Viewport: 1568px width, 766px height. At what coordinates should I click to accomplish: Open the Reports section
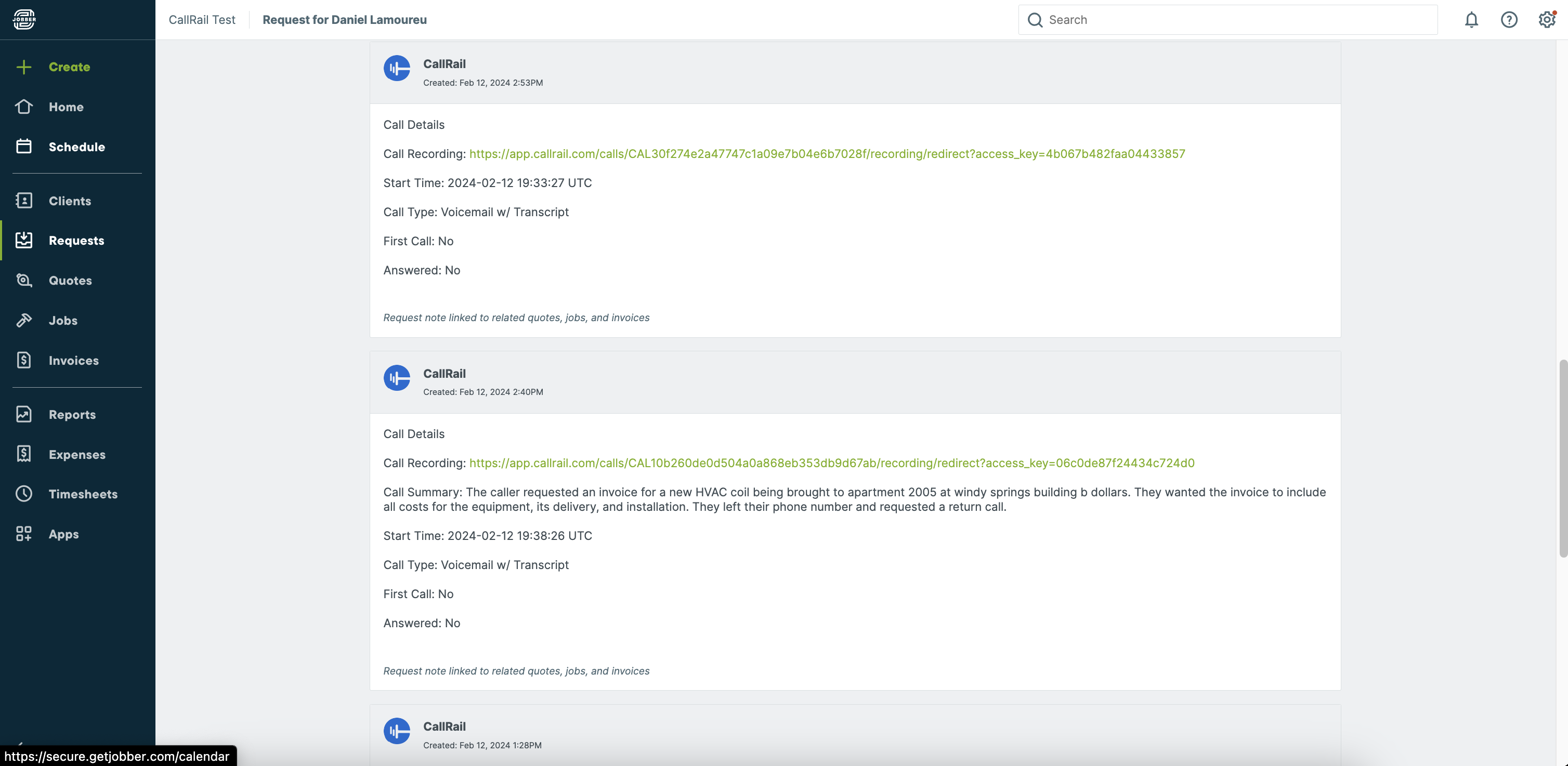click(72, 415)
